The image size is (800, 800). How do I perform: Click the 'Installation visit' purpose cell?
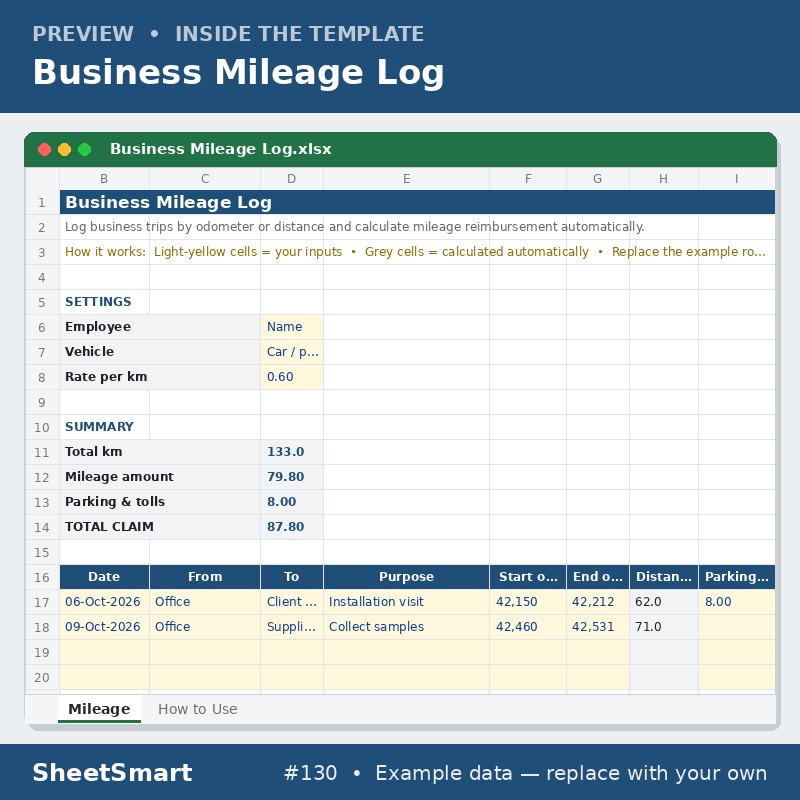[x=406, y=602]
